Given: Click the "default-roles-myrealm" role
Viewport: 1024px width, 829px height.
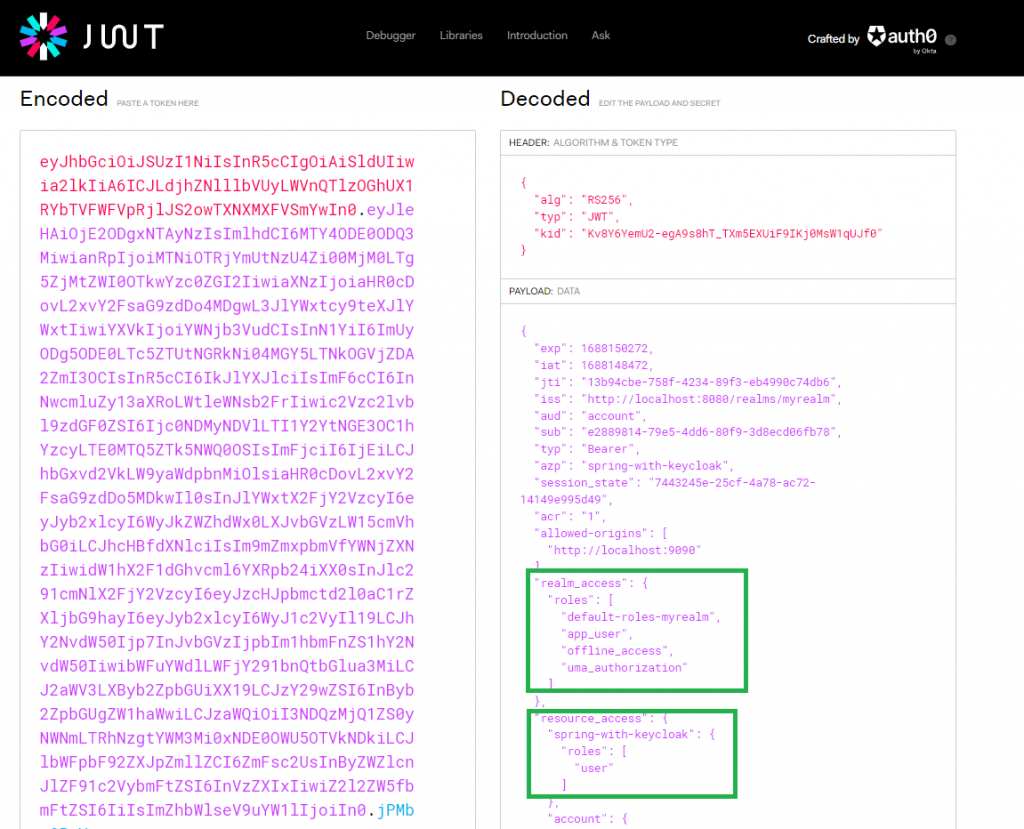Looking at the screenshot, I should coord(637,617).
